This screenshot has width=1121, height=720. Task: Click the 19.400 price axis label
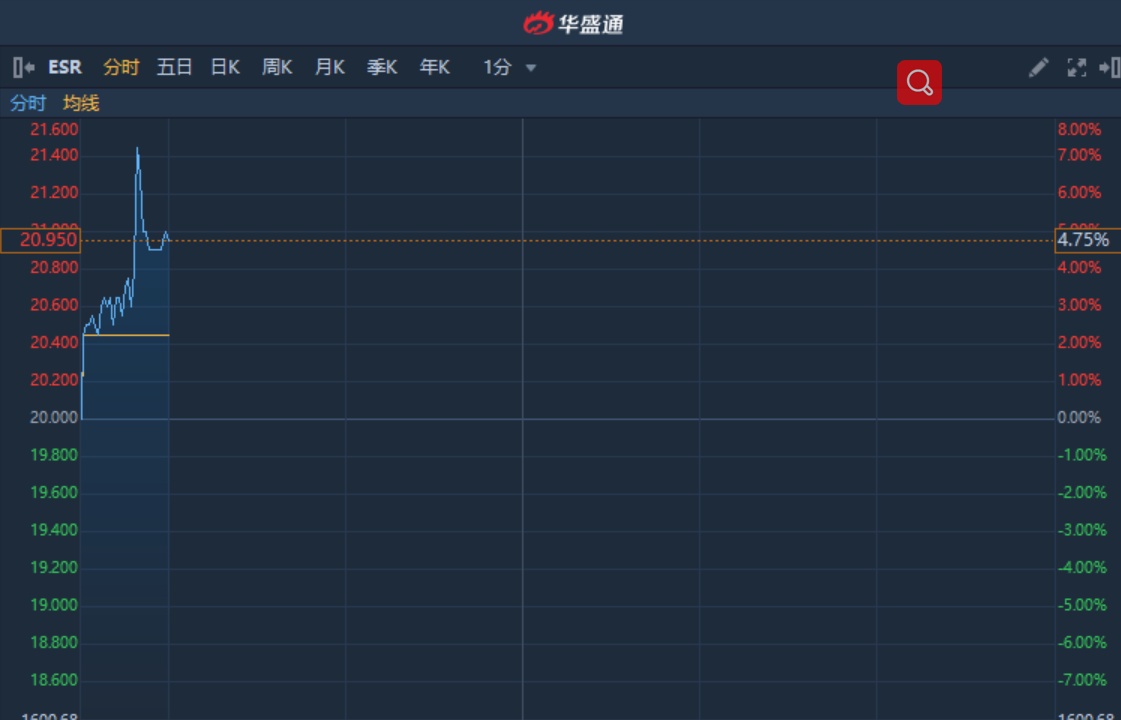point(54,530)
